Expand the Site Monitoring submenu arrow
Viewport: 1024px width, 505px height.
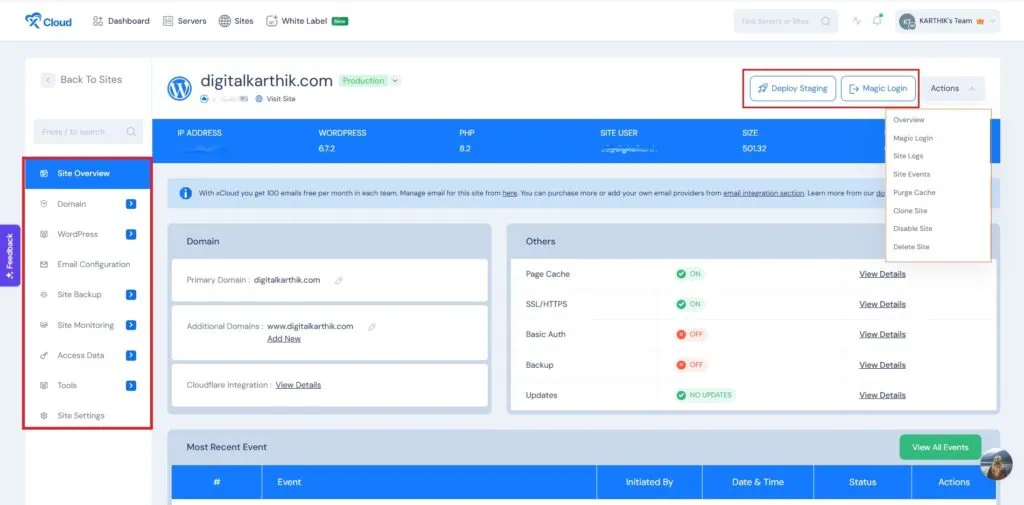point(131,325)
